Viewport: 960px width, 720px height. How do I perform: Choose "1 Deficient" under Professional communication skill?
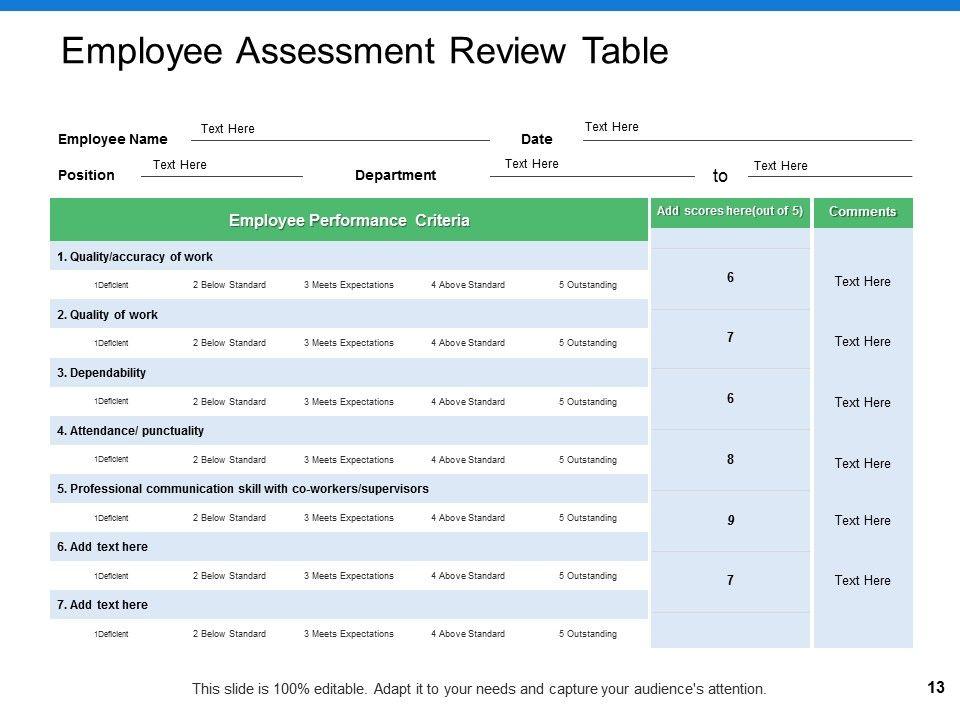point(111,518)
